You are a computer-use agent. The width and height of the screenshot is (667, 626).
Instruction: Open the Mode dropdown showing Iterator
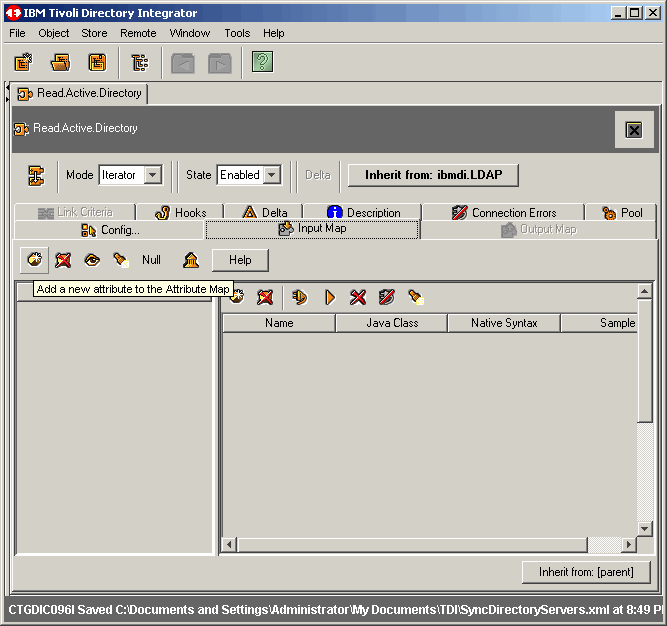tap(152, 175)
